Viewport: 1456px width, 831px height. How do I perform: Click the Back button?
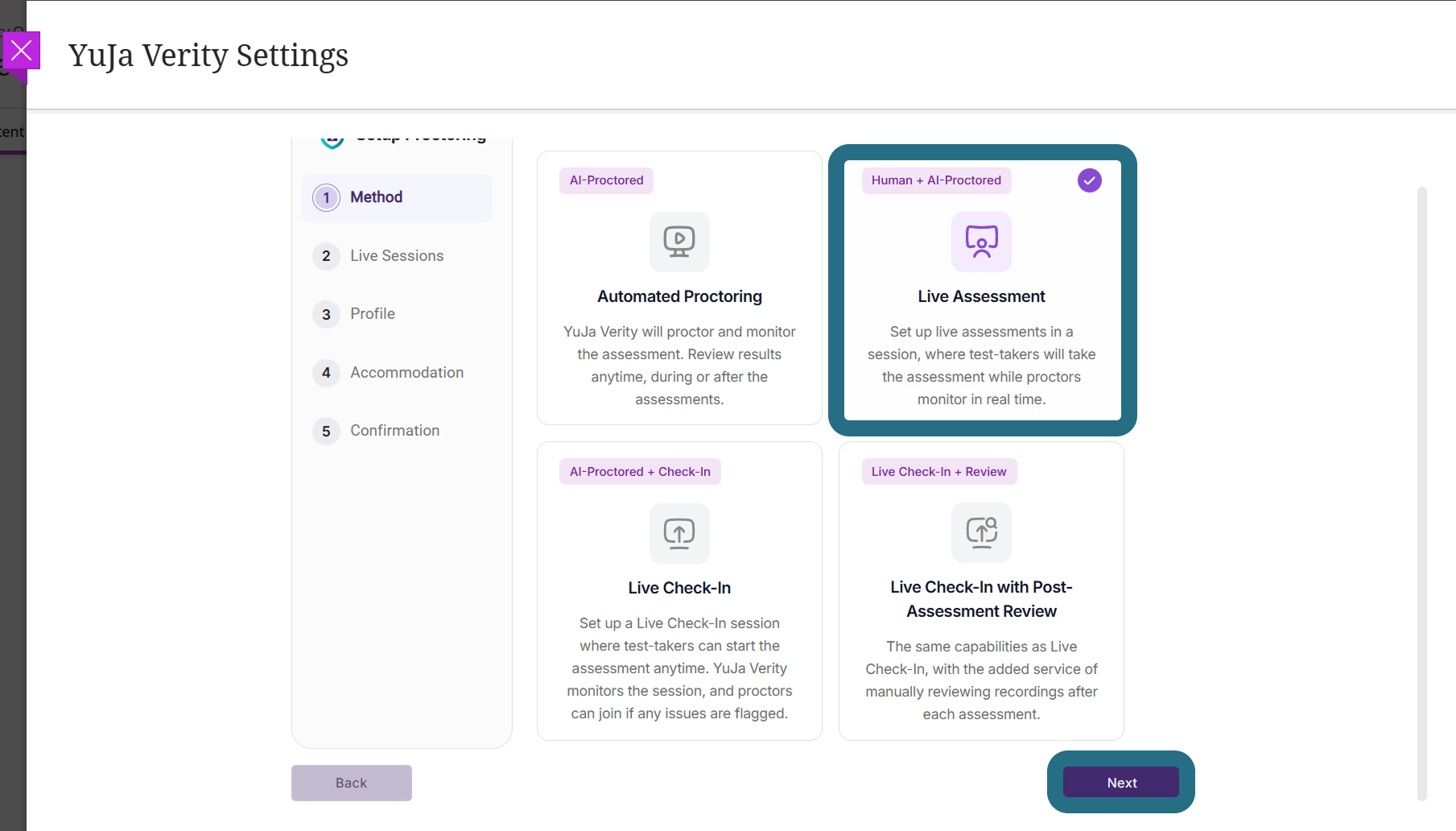pos(352,783)
